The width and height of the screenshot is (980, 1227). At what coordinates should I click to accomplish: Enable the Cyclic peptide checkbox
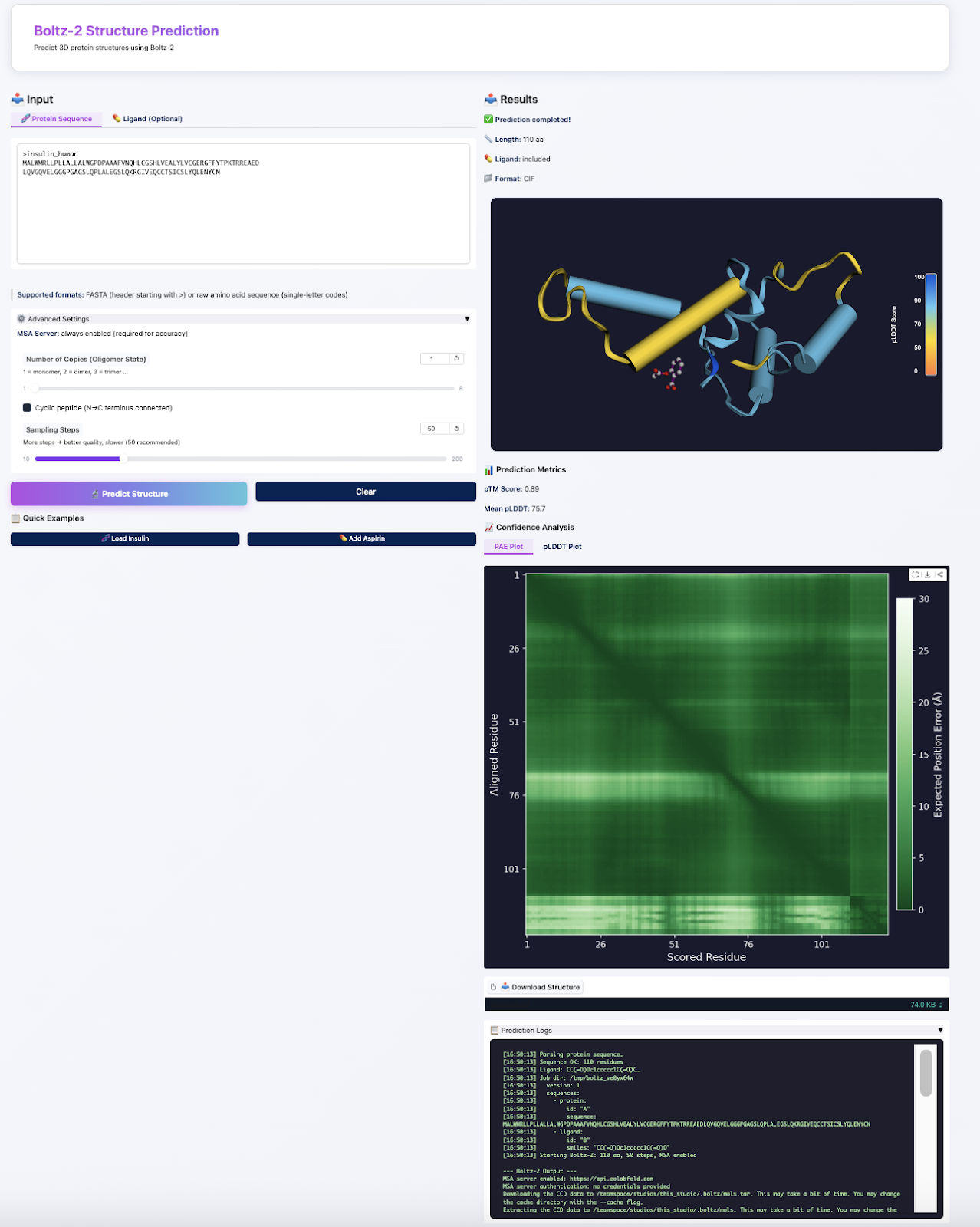[x=27, y=408]
